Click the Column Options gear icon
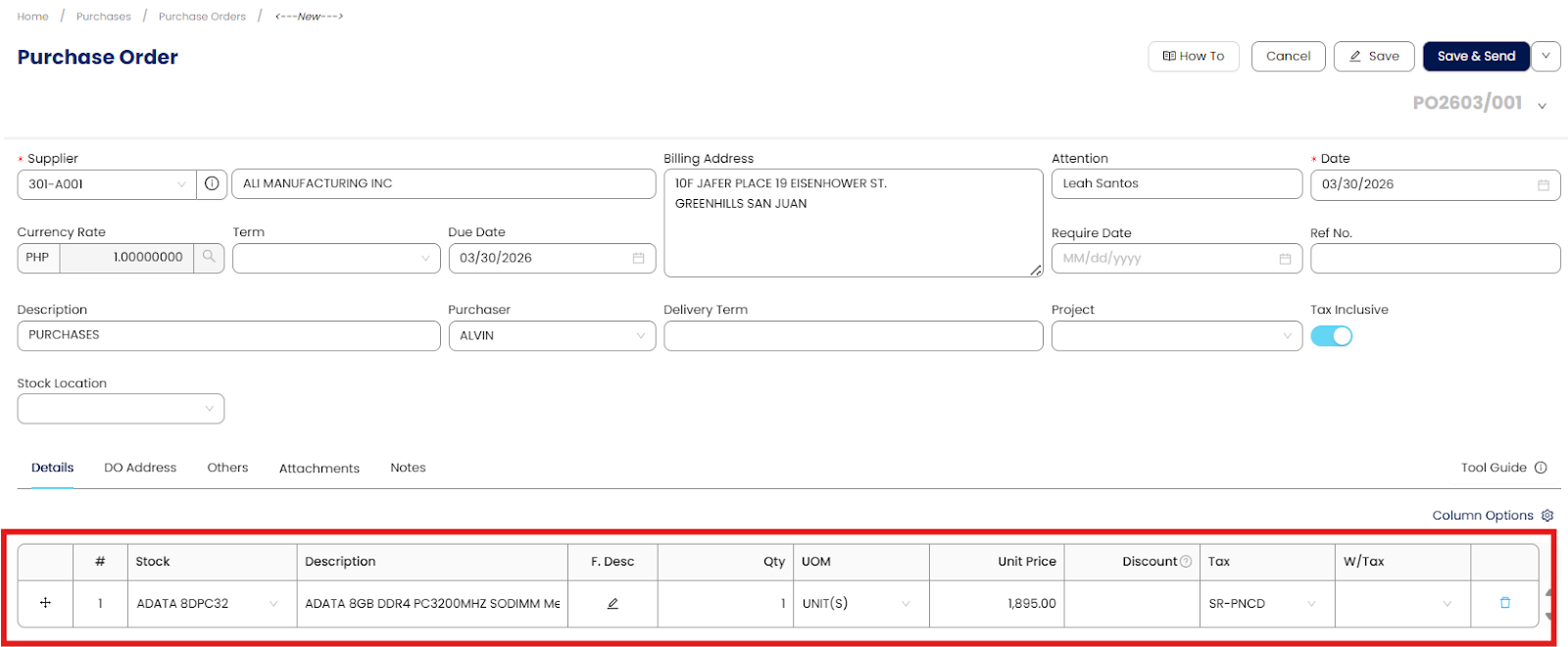1568x647 pixels. [1547, 516]
